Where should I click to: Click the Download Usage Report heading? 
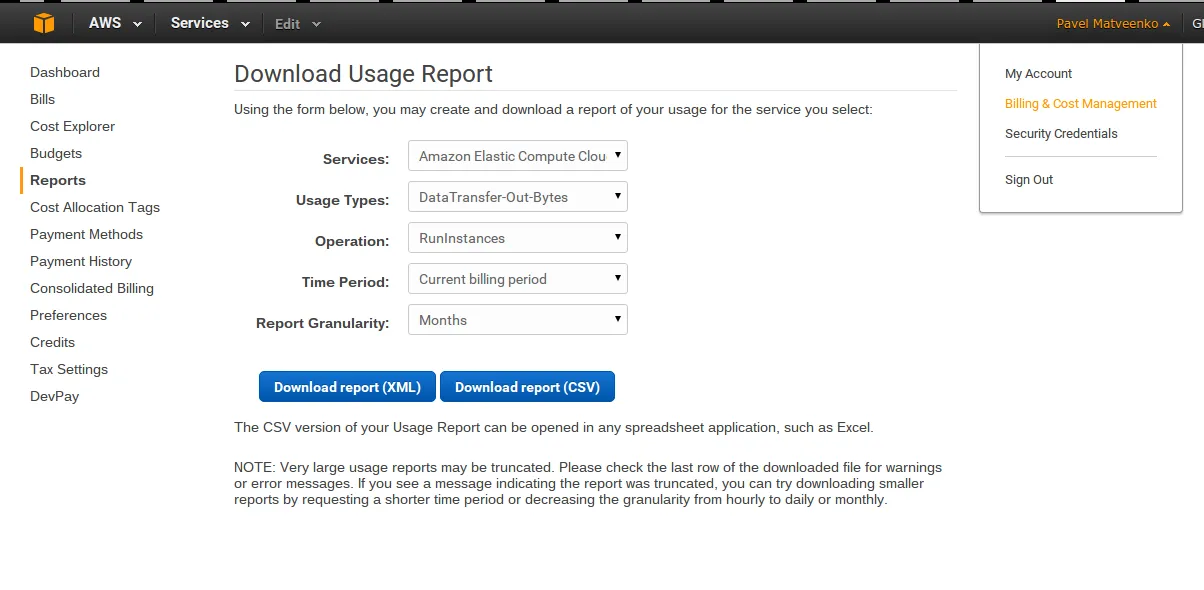click(x=363, y=74)
